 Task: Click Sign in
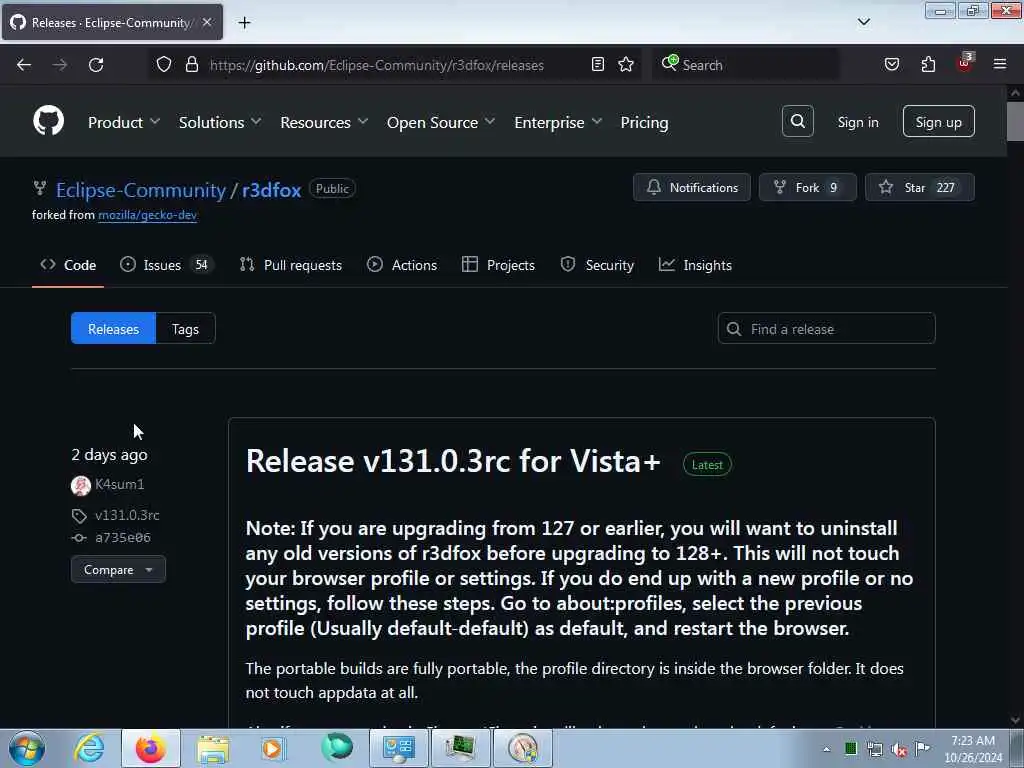click(x=857, y=122)
